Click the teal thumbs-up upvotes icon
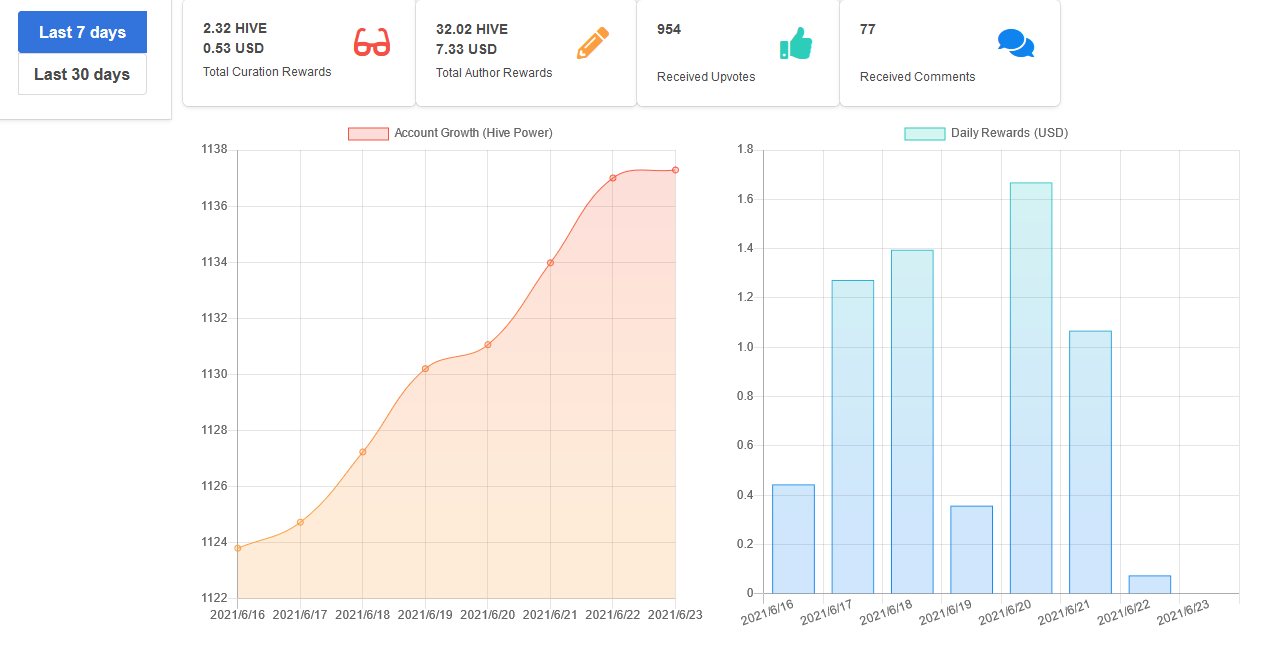This screenshot has width=1270, height=660. (x=796, y=44)
